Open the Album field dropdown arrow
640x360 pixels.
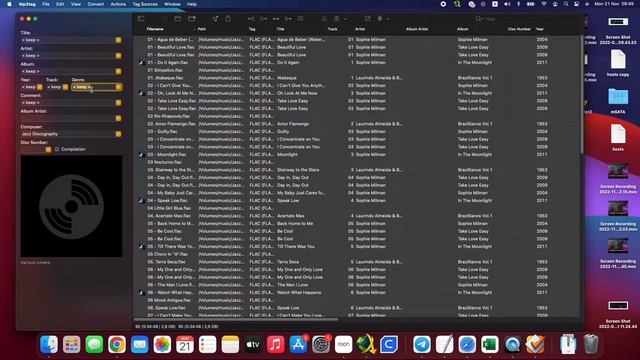point(118,71)
